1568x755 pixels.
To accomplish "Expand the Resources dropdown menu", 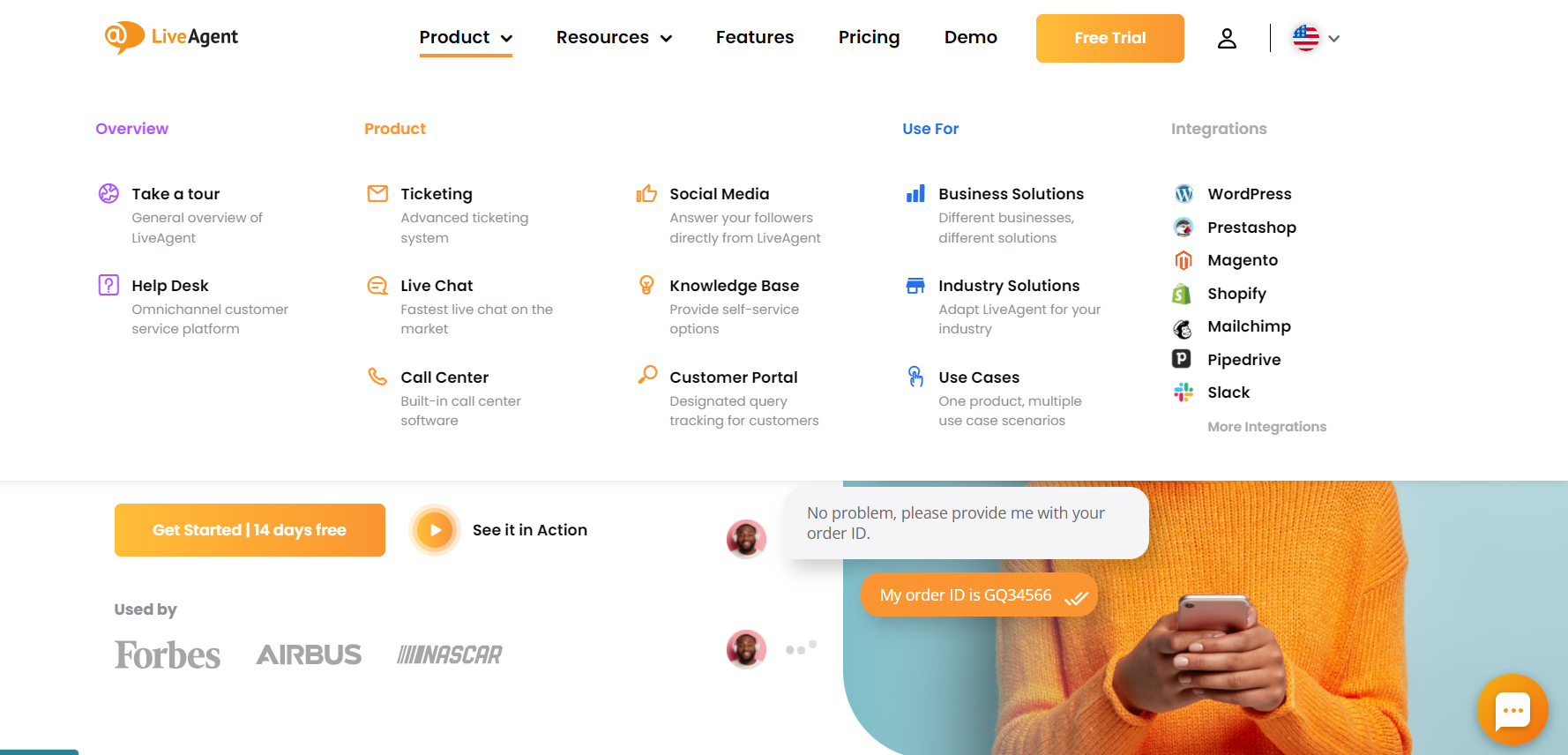I will 614,37.
